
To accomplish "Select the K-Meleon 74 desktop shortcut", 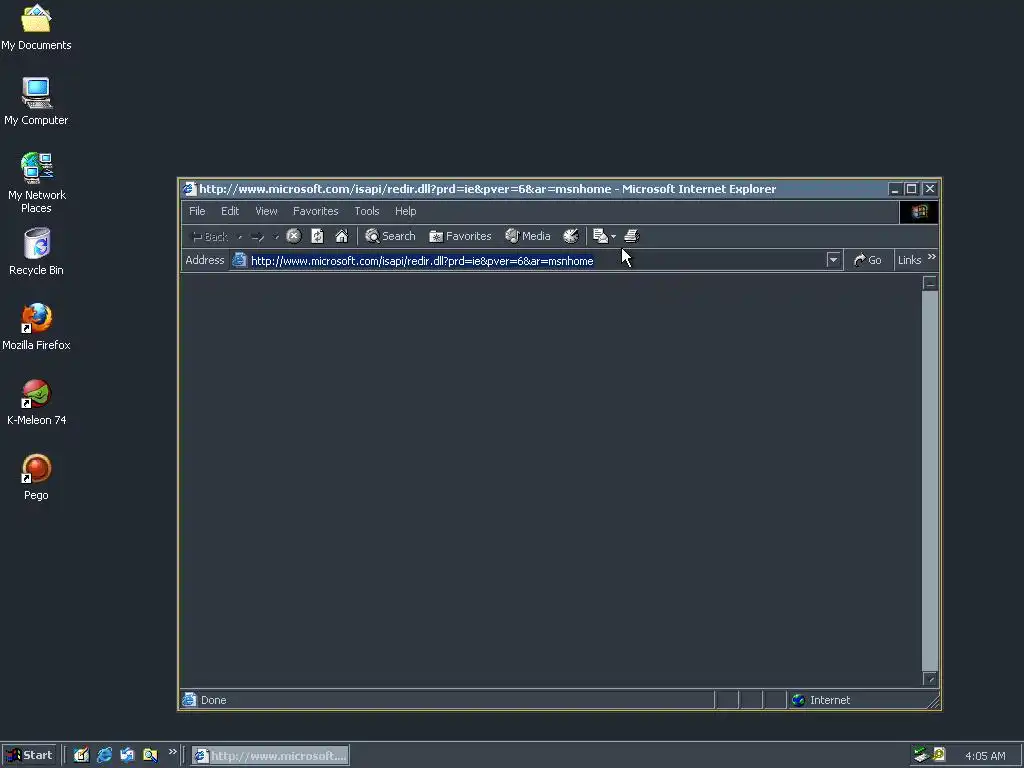I will (36, 402).
